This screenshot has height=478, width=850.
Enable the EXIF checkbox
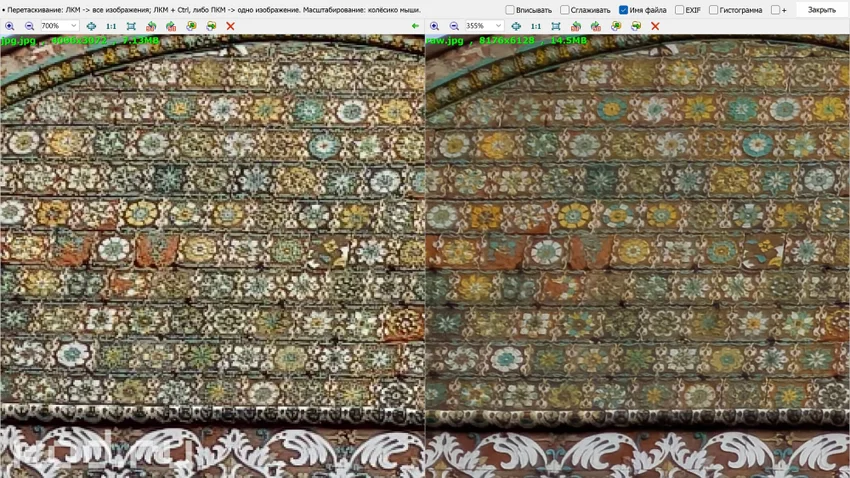pyautogui.click(x=680, y=10)
